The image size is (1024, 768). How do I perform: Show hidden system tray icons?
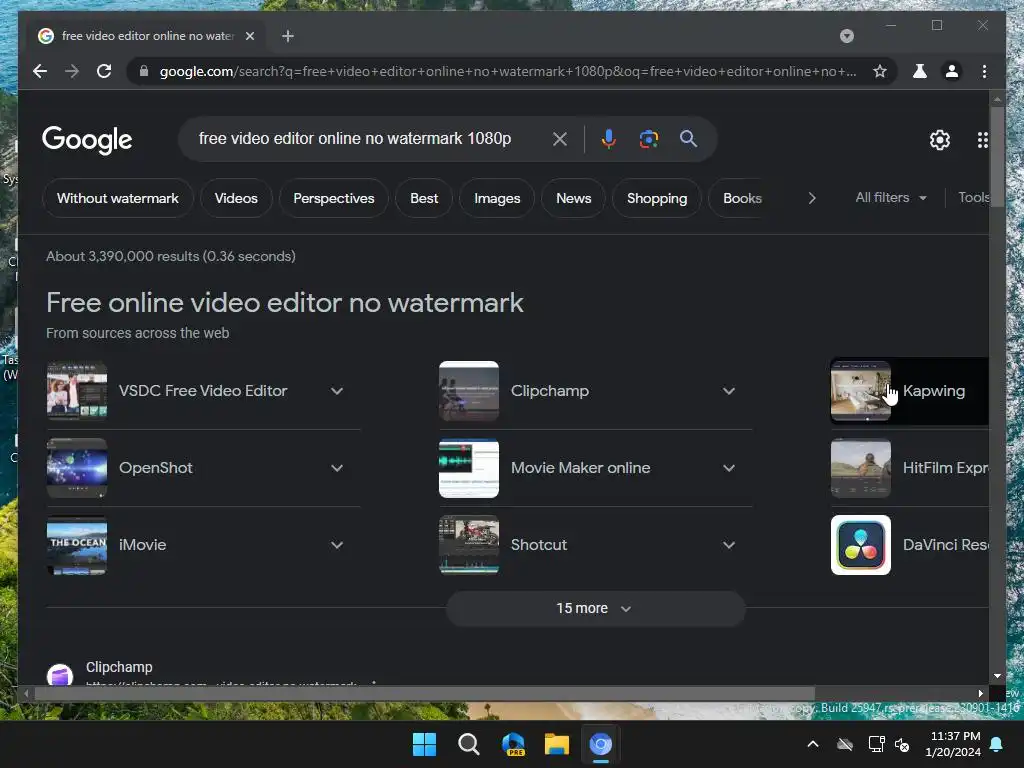tap(813, 744)
